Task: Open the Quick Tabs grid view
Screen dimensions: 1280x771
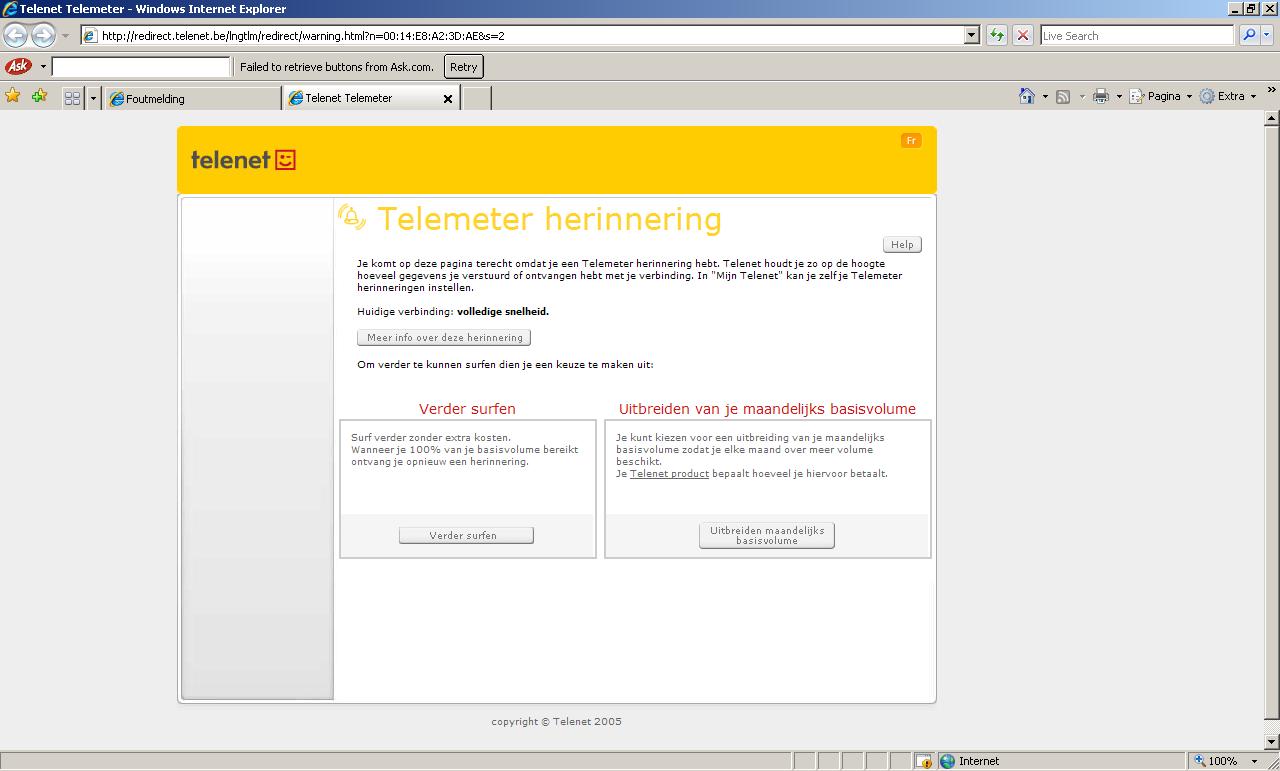Action: click(72, 98)
